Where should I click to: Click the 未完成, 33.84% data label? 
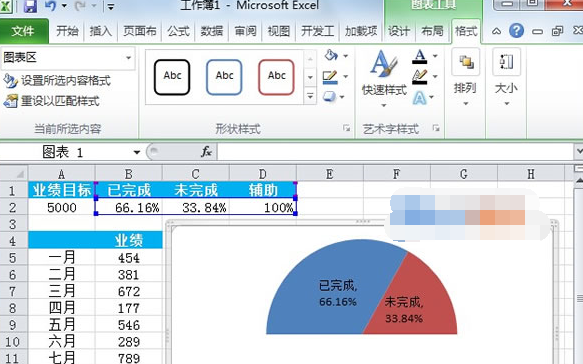coord(404,310)
